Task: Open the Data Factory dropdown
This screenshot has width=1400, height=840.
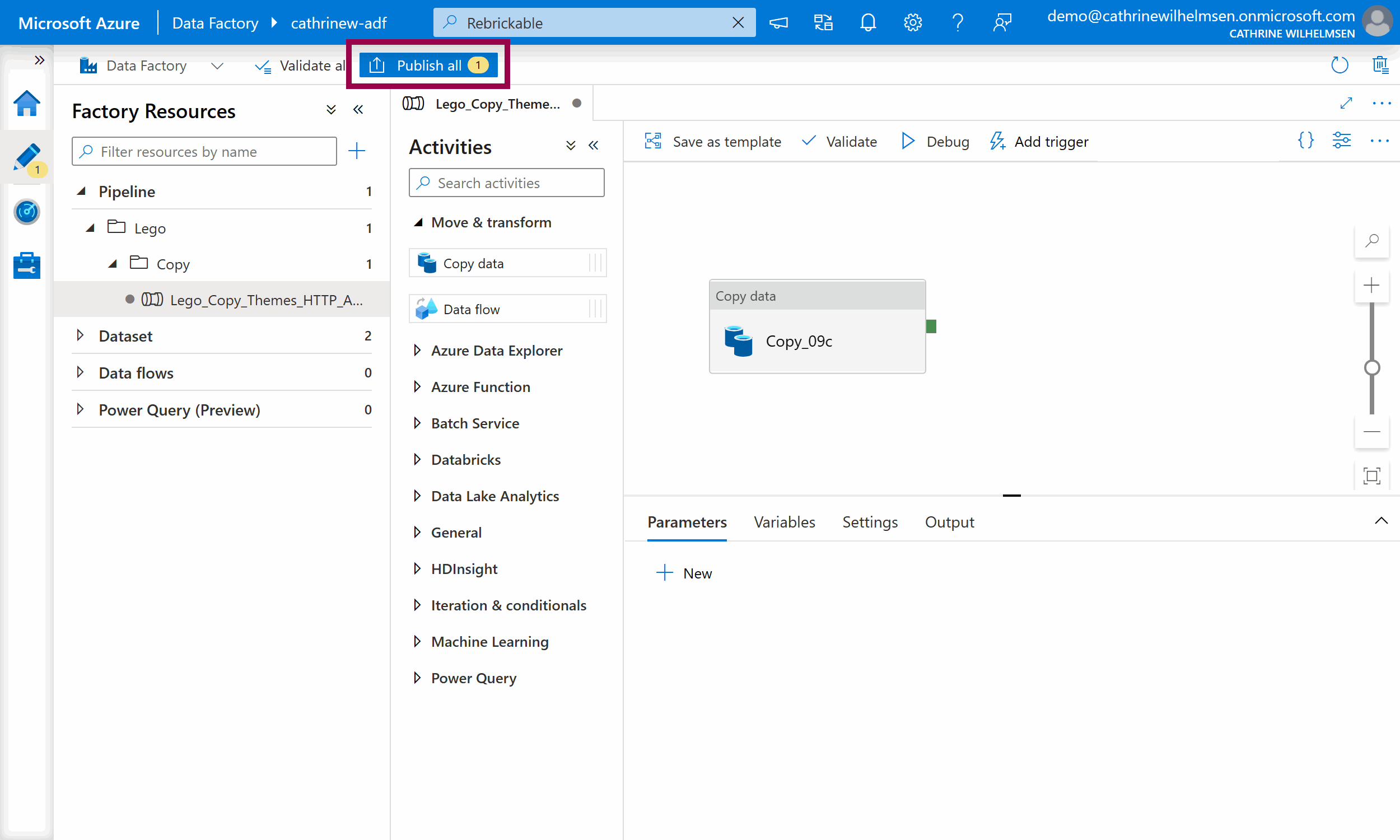Action: (217, 66)
